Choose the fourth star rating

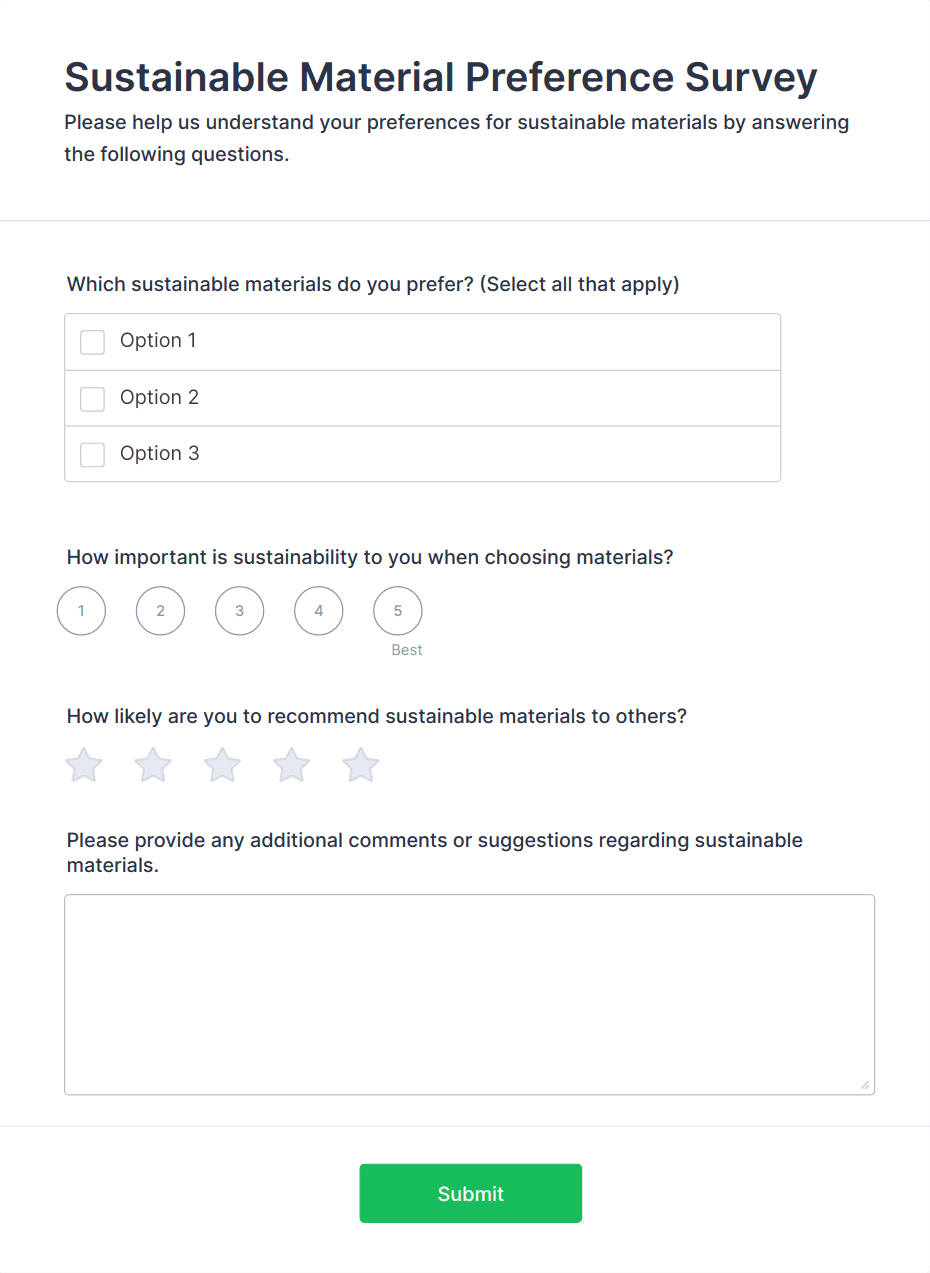click(x=291, y=766)
